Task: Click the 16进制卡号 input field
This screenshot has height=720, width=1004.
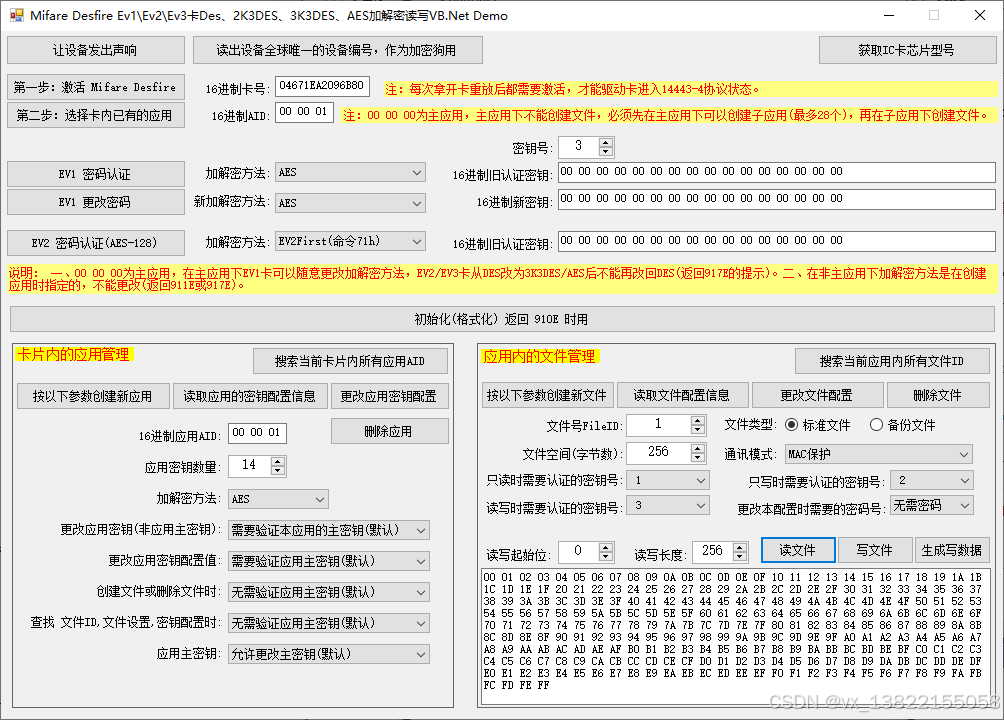Action: click(x=322, y=86)
